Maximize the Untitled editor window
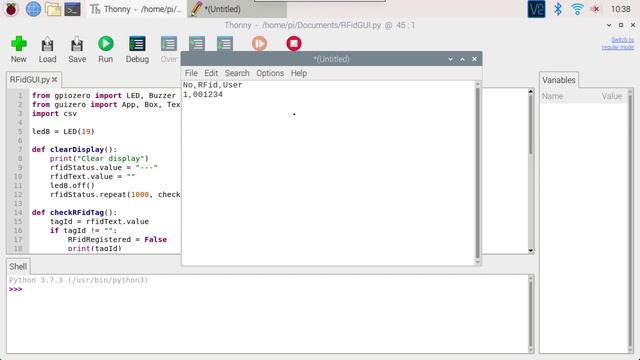This screenshot has width=640, height=360. (x=462, y=59)
